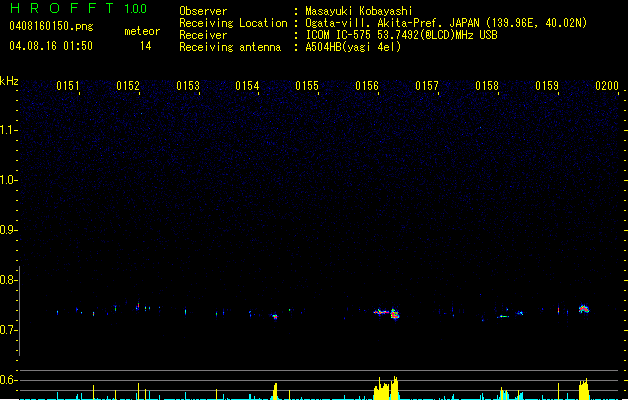
Task: Click the 'meteor' label
Action: coord(142,31)
